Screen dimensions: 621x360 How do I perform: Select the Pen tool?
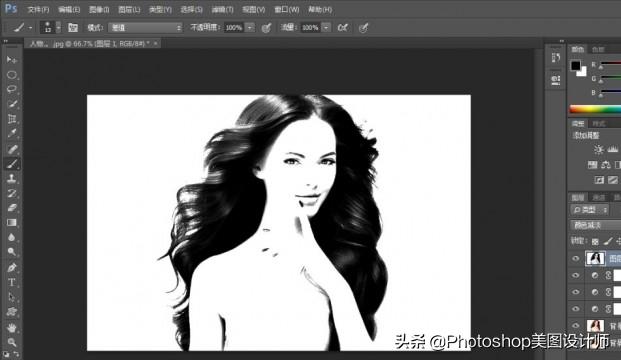11,268
